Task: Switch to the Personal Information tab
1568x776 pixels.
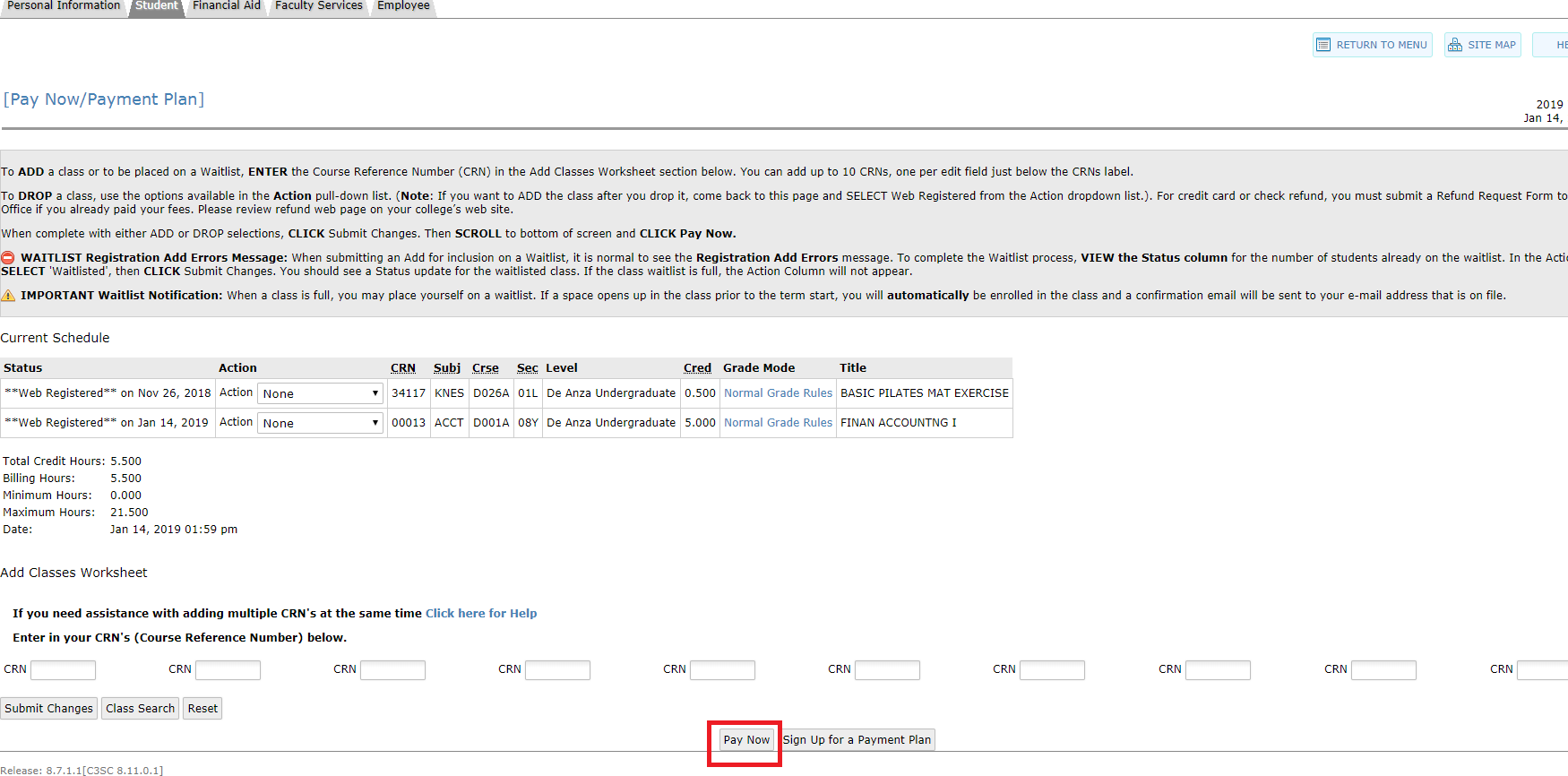Action: tap(64, 6)
